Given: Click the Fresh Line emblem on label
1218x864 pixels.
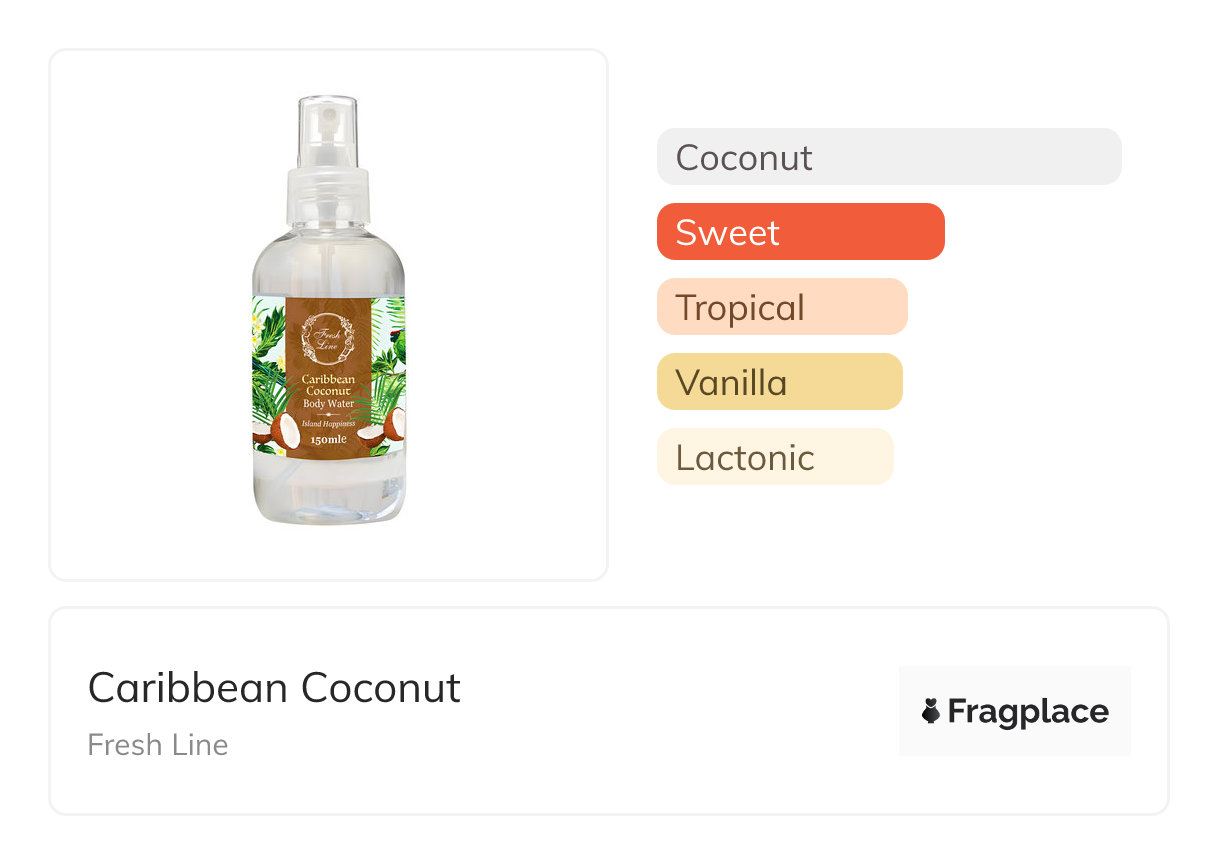Looking at the screenshot, I should [x=329, y=336].
